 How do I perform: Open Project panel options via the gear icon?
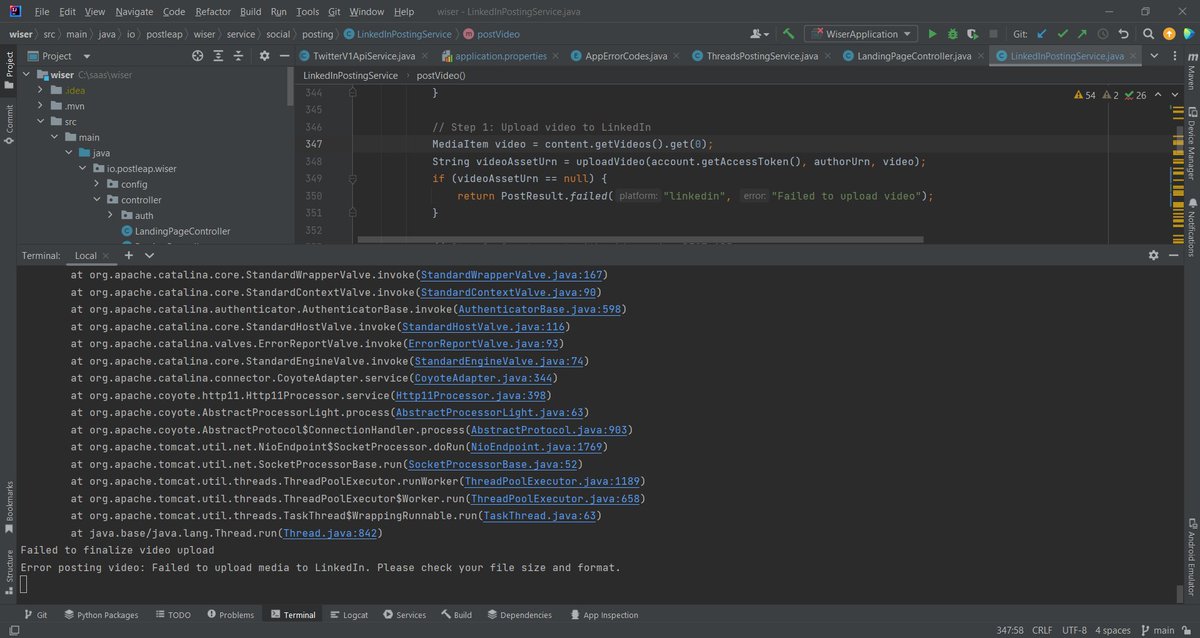coord(264,56)
